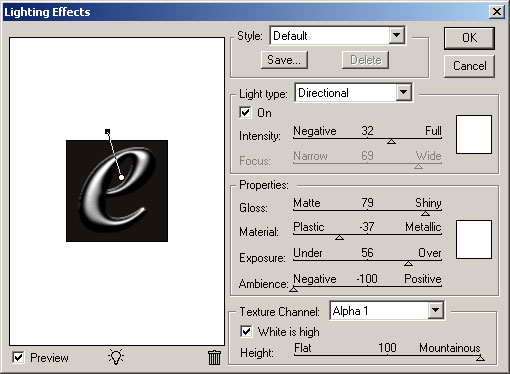The height and width of the screenshot is (374, 510).
Task: Click the trash can delete-light icon
Action: click(x=214, y=357)
